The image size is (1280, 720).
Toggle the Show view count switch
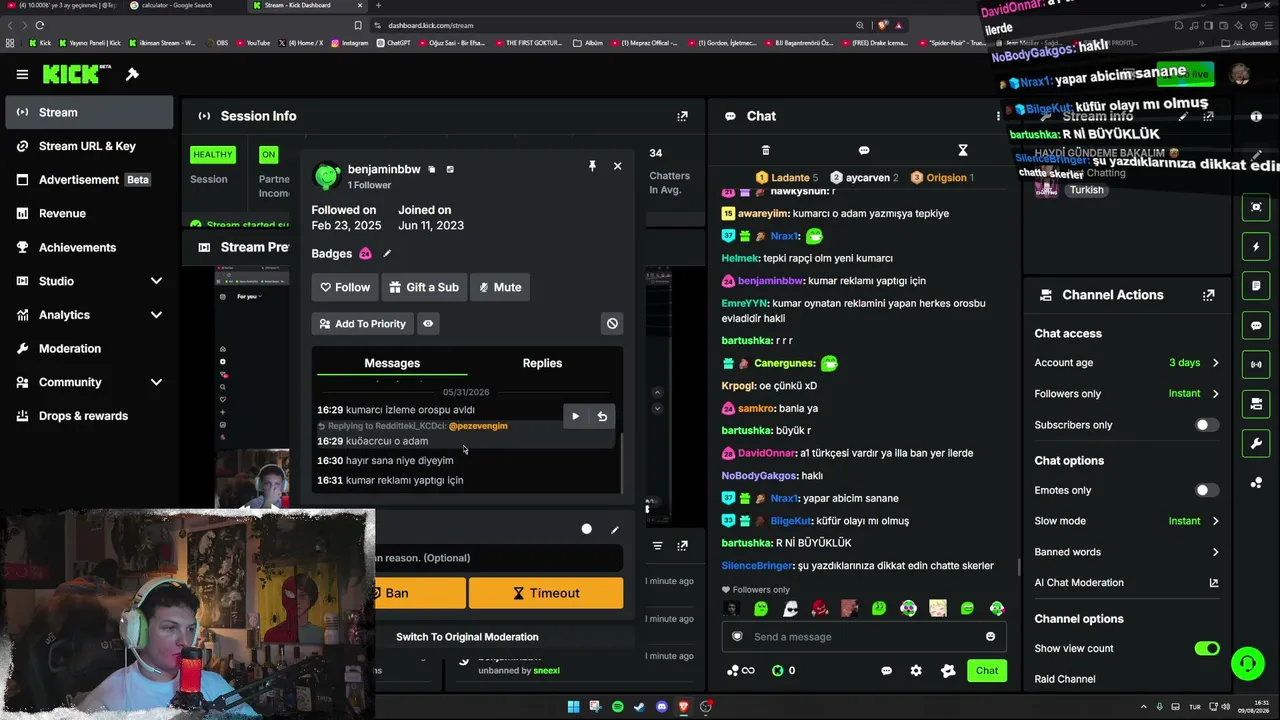pyautogui.click(x=1207, y=649)
